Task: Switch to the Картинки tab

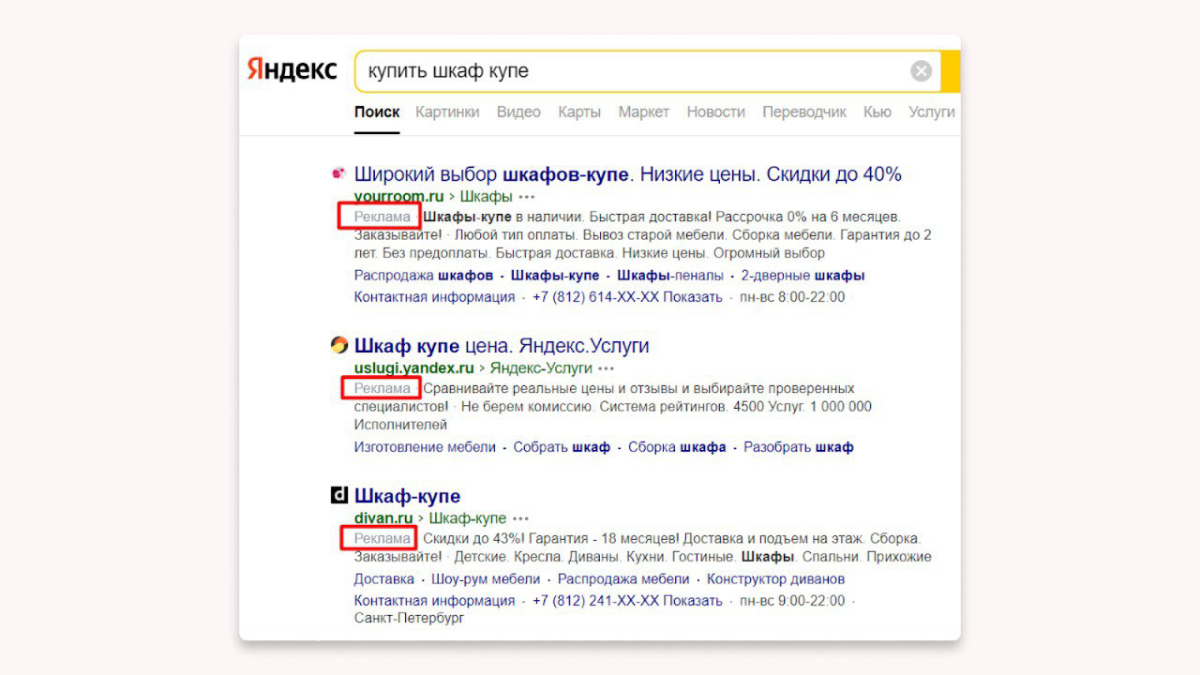Action: point(447,112)
